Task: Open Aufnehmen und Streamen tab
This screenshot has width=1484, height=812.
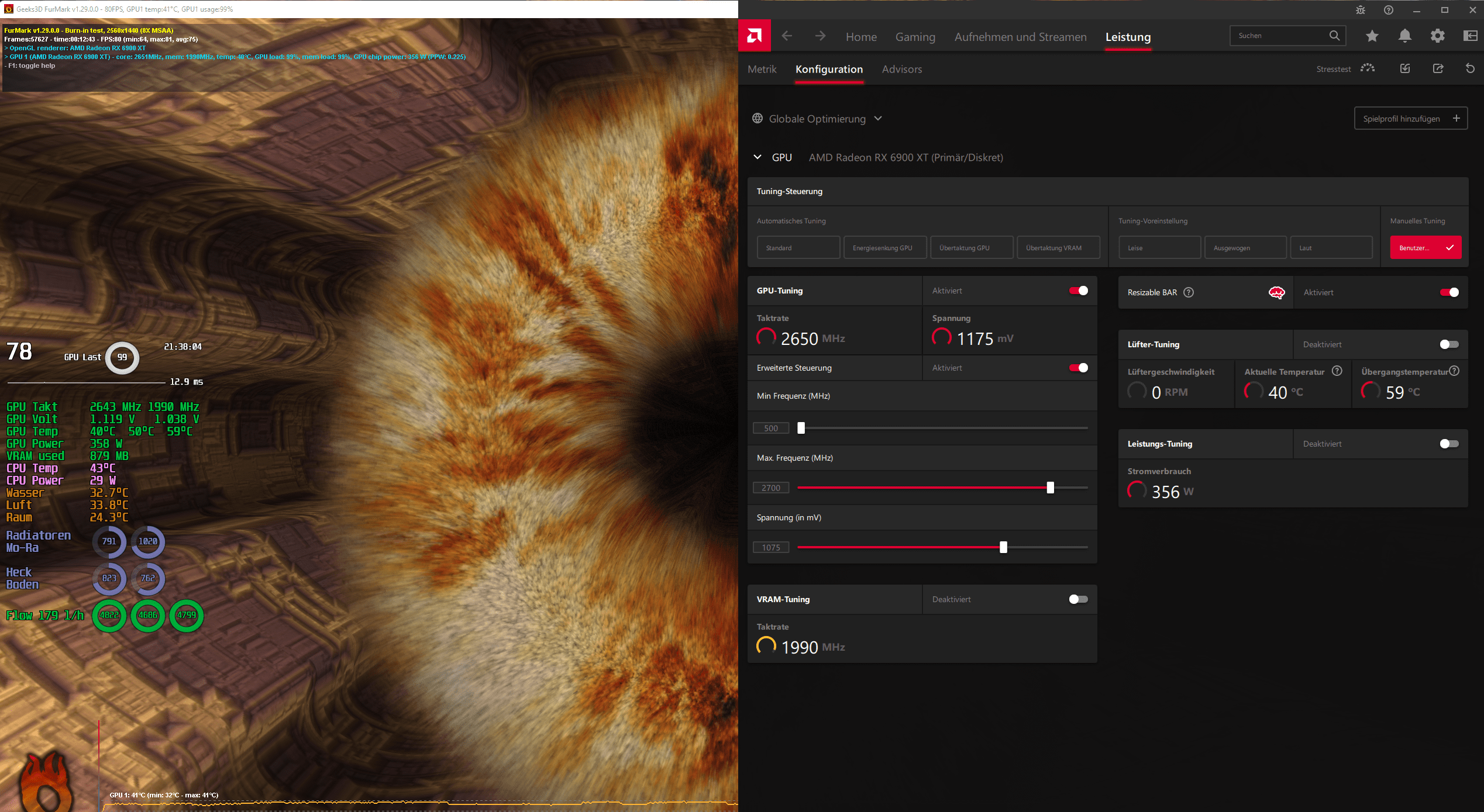Action: point(1020,37)
